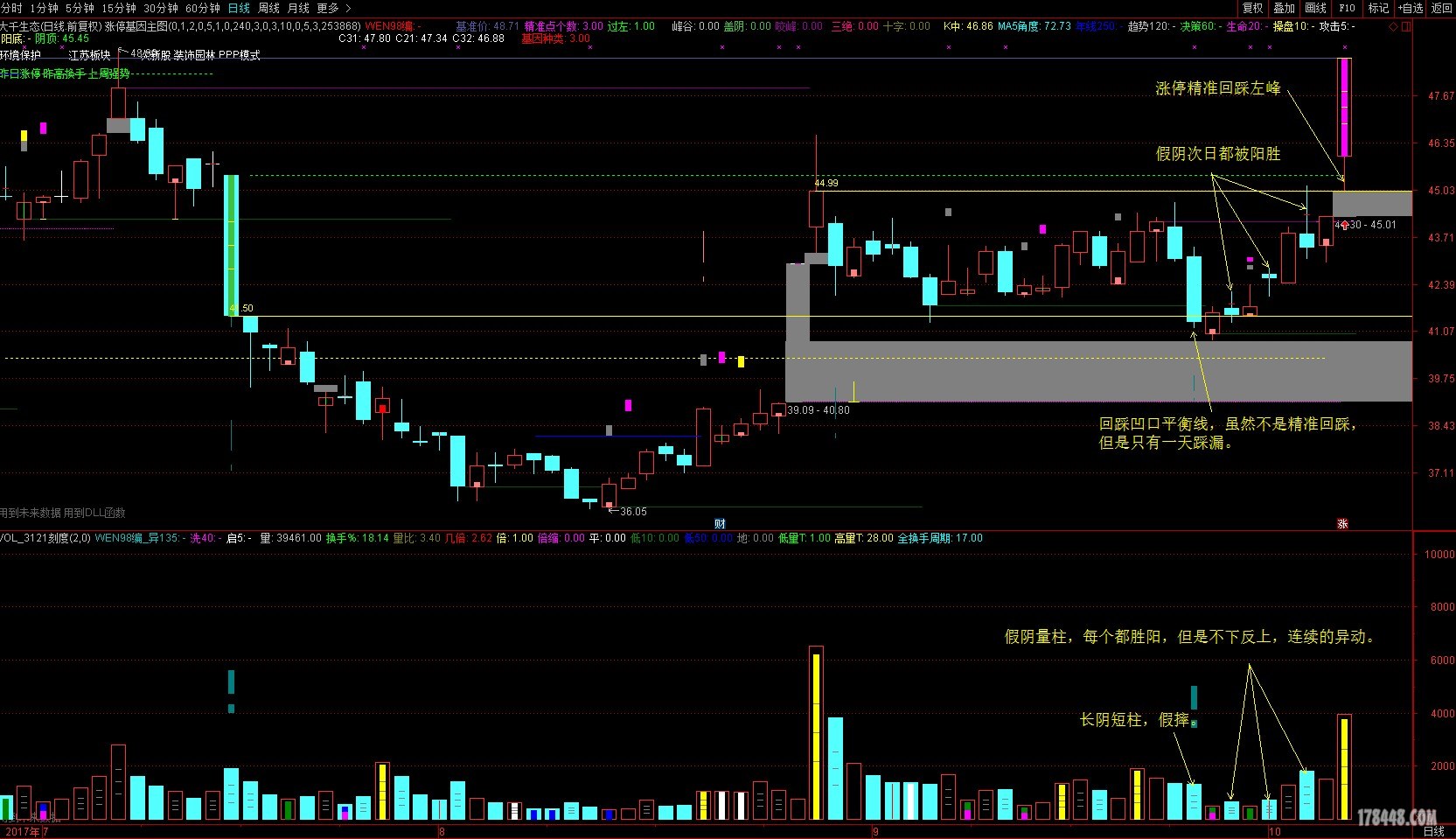The image size is (1456, 839).
Task: Add stock via +自选 button
Action: point(1411,8)
